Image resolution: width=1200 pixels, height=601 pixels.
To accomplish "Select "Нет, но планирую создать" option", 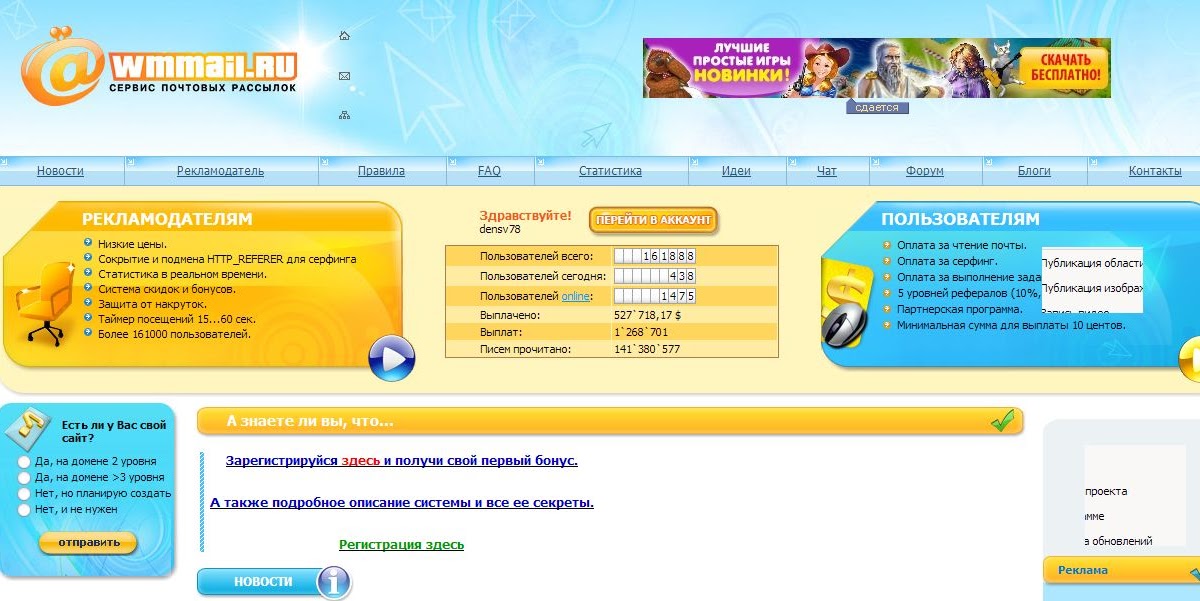I will click(25, 493).
